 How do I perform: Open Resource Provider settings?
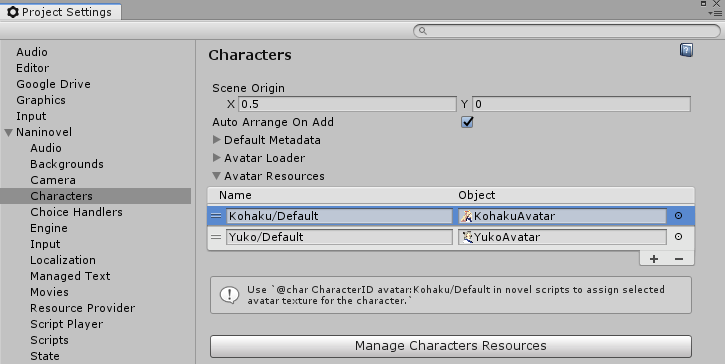pos(82,308)
